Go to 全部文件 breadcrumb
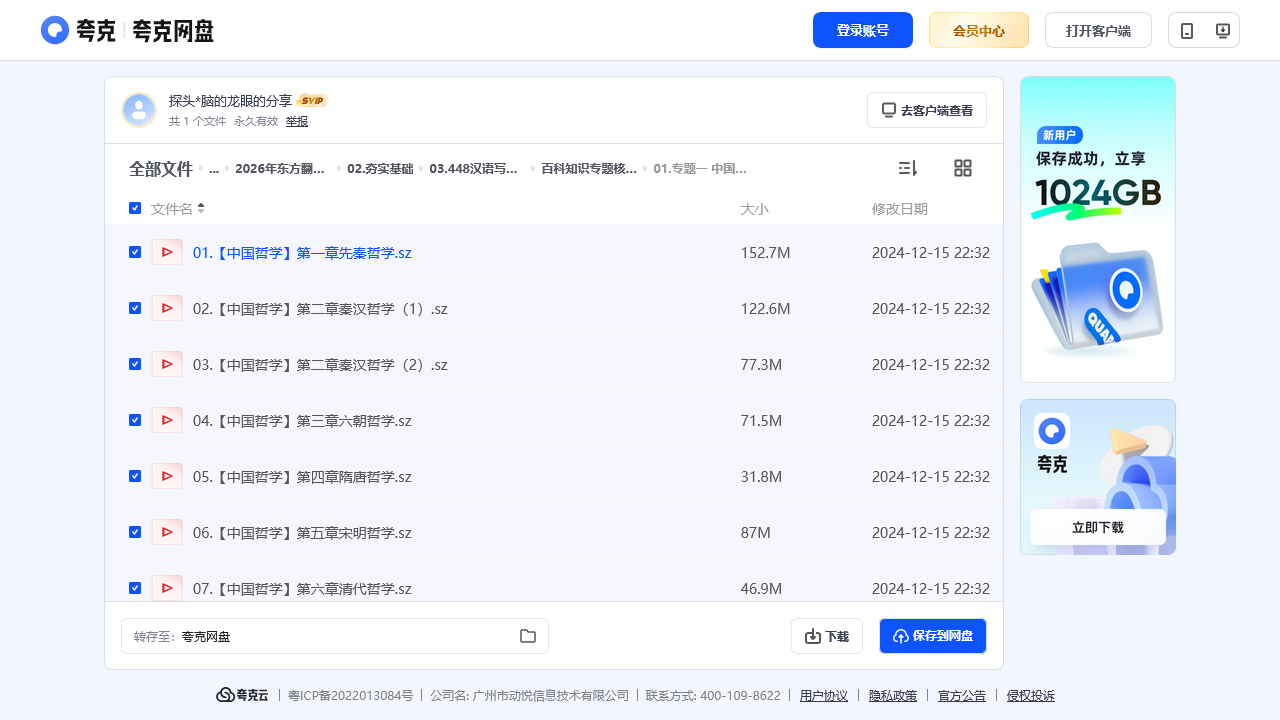 point(161,169)
